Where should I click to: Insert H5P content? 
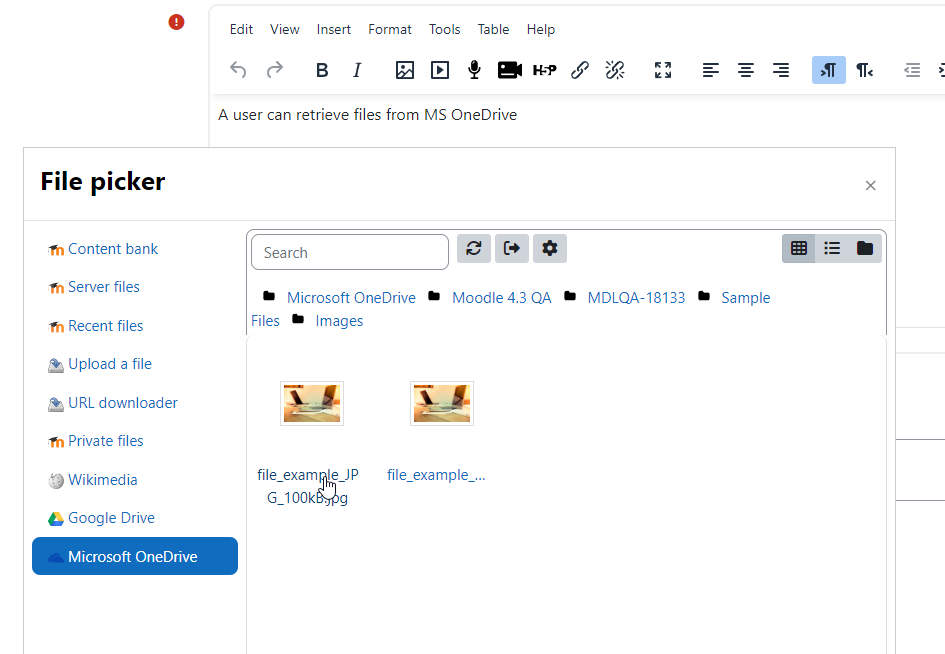point(545,71)
